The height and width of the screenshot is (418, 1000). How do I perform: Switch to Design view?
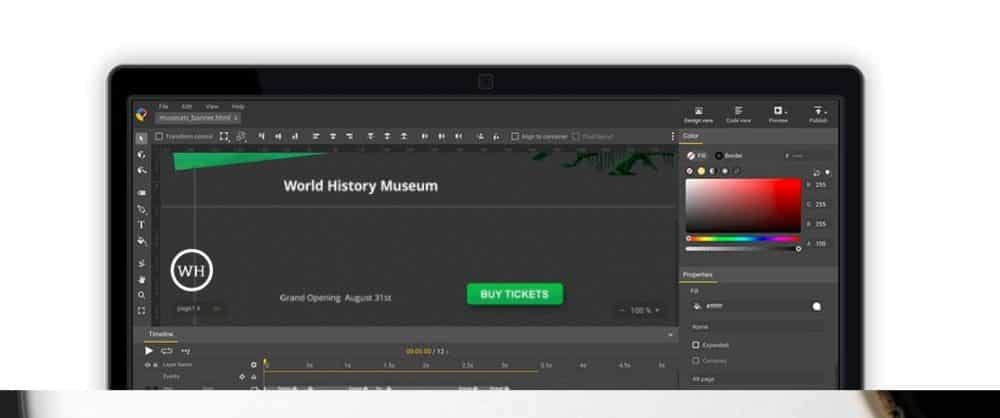coord(698,114)
